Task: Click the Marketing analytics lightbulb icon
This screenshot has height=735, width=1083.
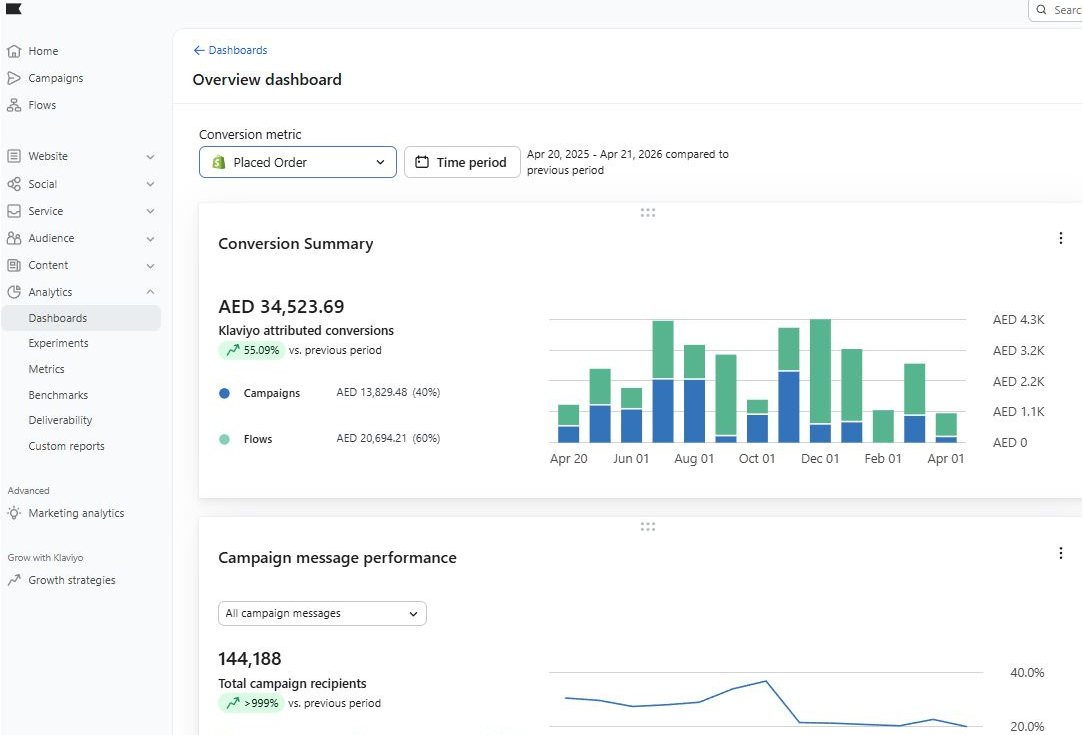Action: click(14, 513)
